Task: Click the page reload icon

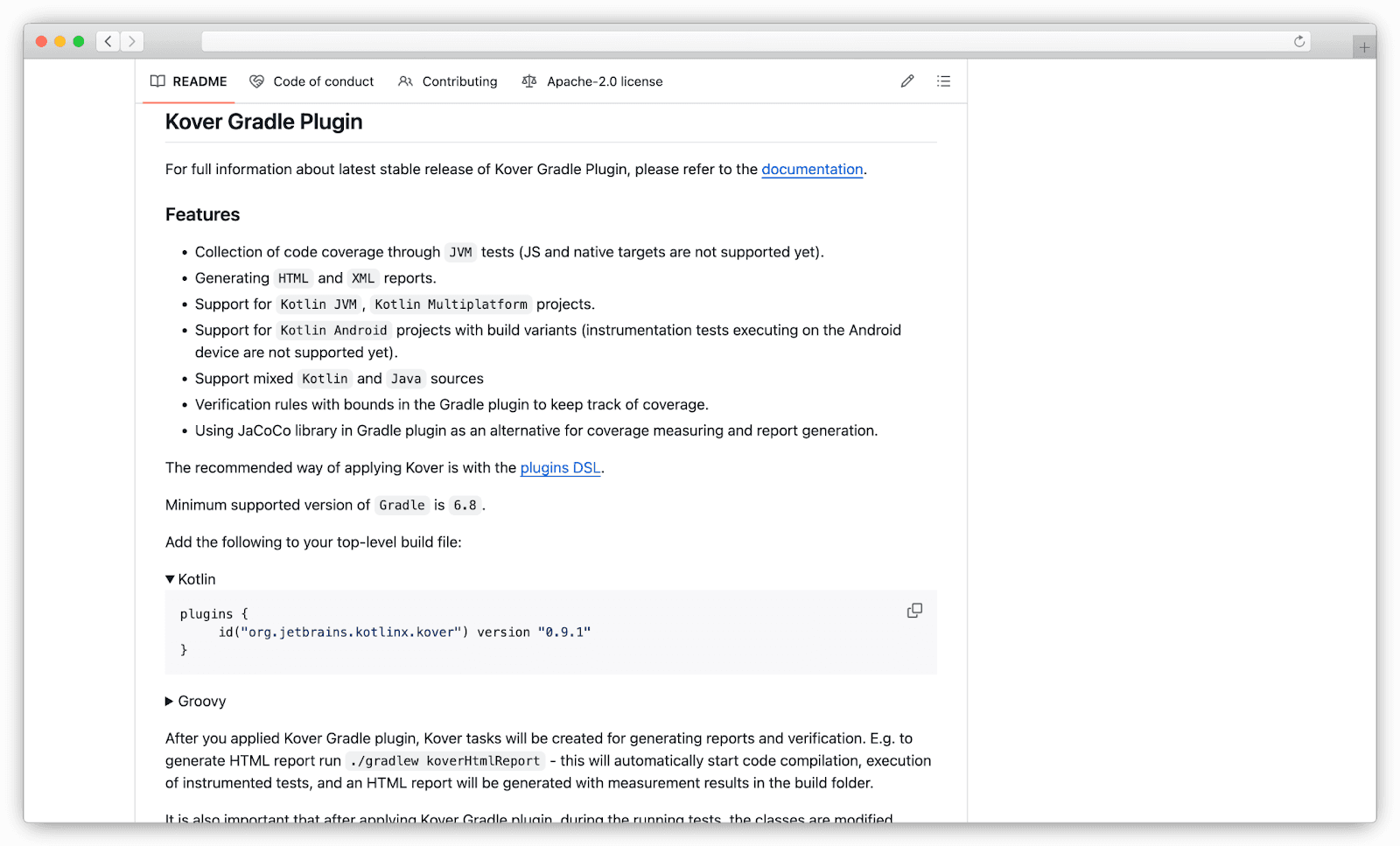Action: pos(1300,41)
